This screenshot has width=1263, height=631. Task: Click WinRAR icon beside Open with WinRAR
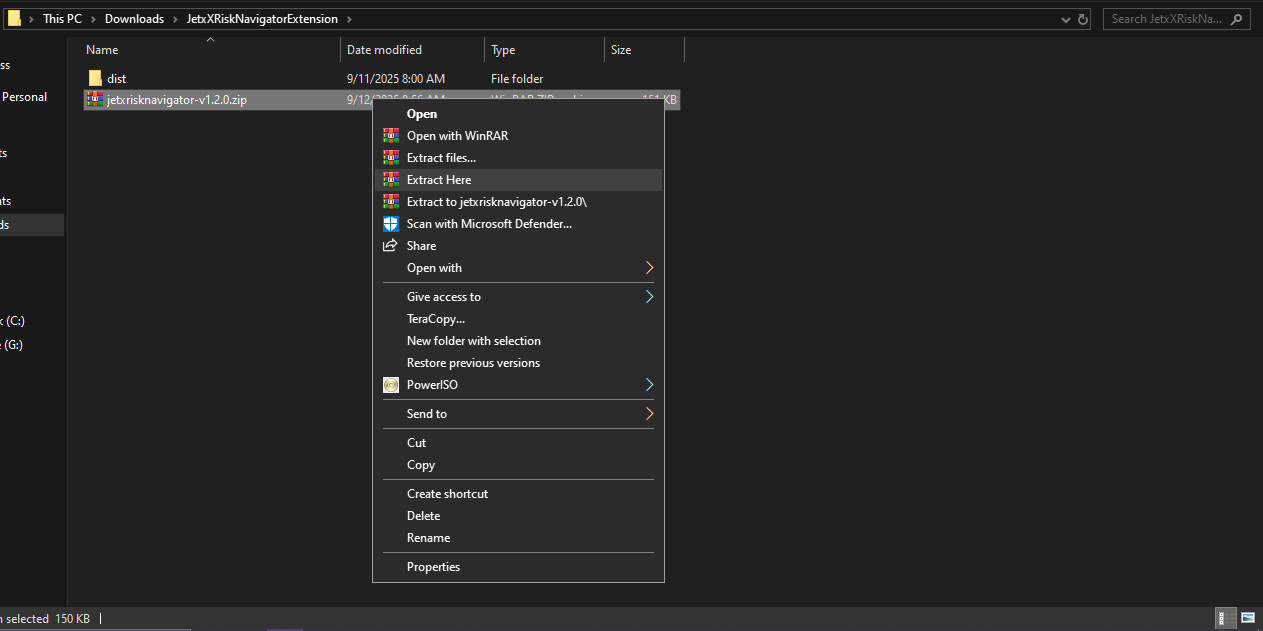click(x=391, y=136)
